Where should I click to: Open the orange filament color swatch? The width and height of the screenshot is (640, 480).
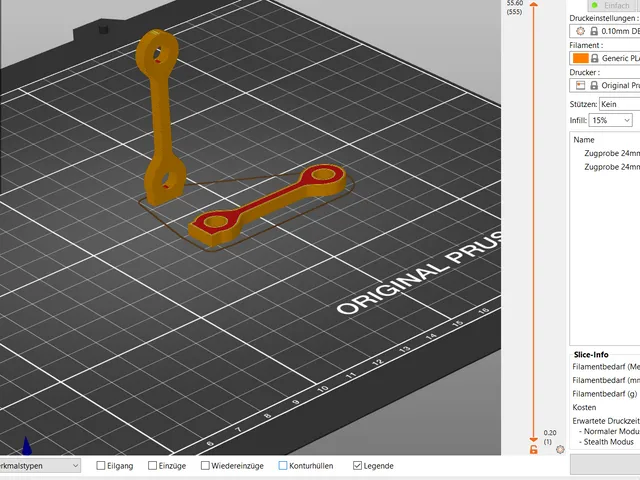click(x=580, y=58)
